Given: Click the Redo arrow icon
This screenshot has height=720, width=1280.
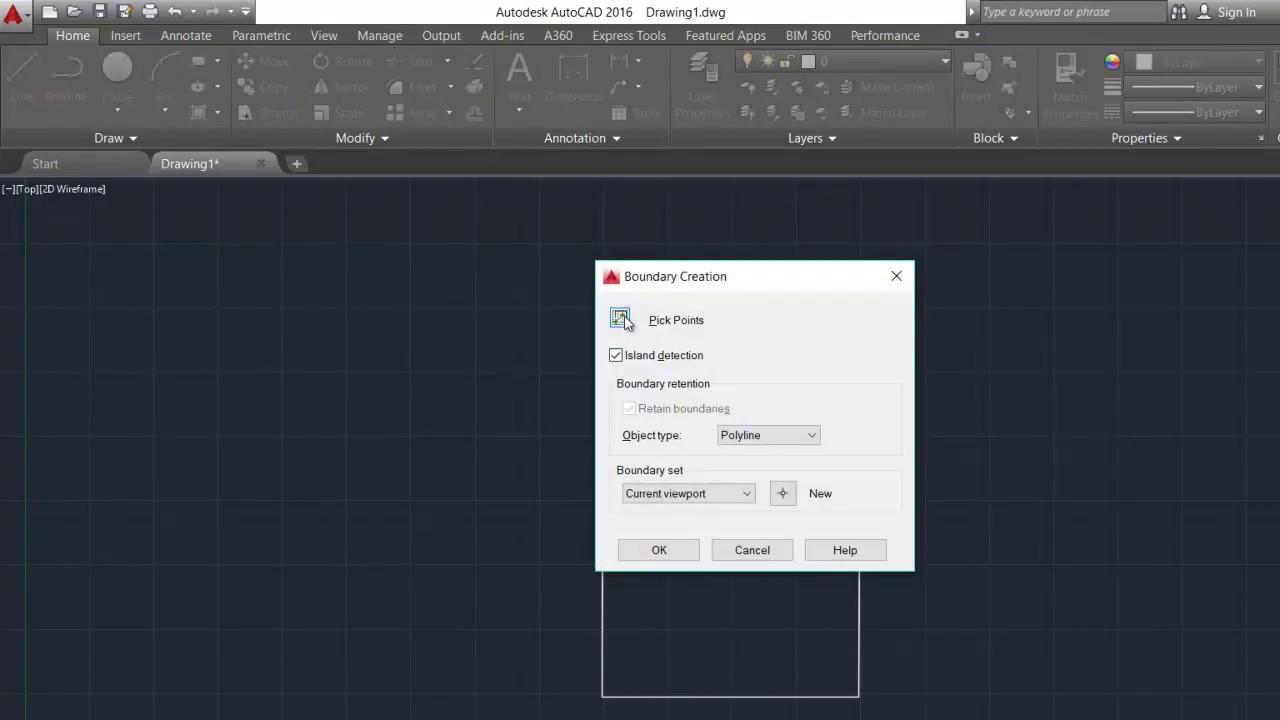Looking at the screenshot, I should [x=212, y=12].
